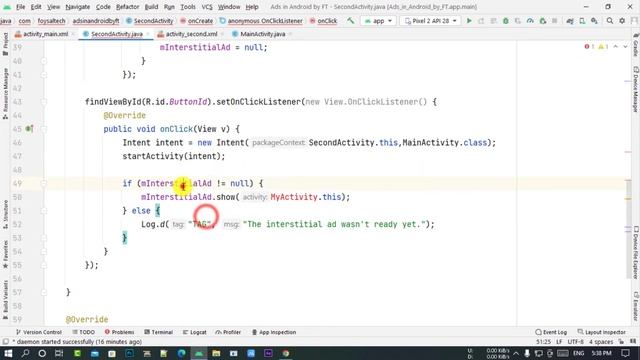Open the Layout Inspector

(602, 332)
